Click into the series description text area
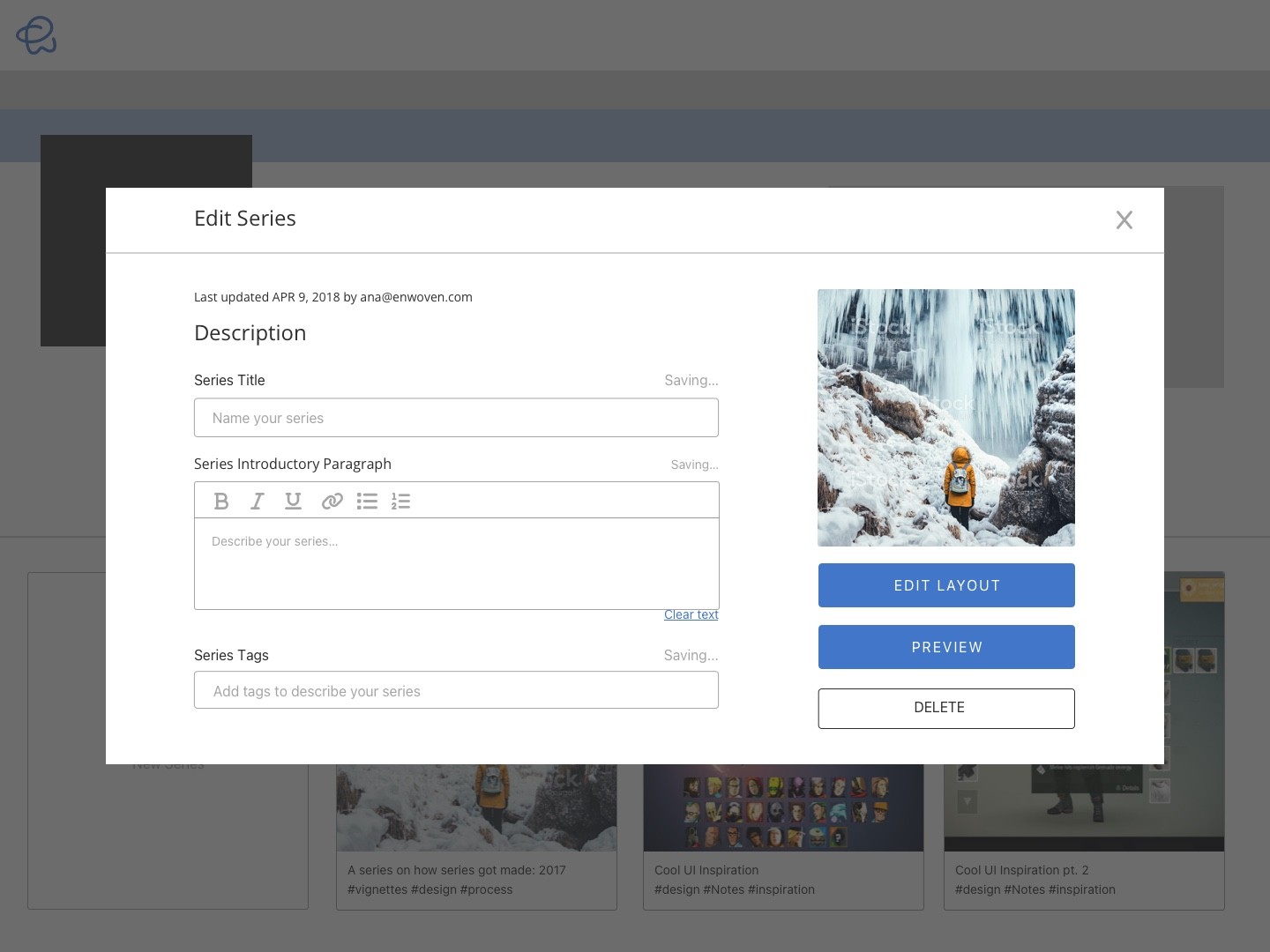Screen dimensions: 1270x952 (x=456, y=564)
